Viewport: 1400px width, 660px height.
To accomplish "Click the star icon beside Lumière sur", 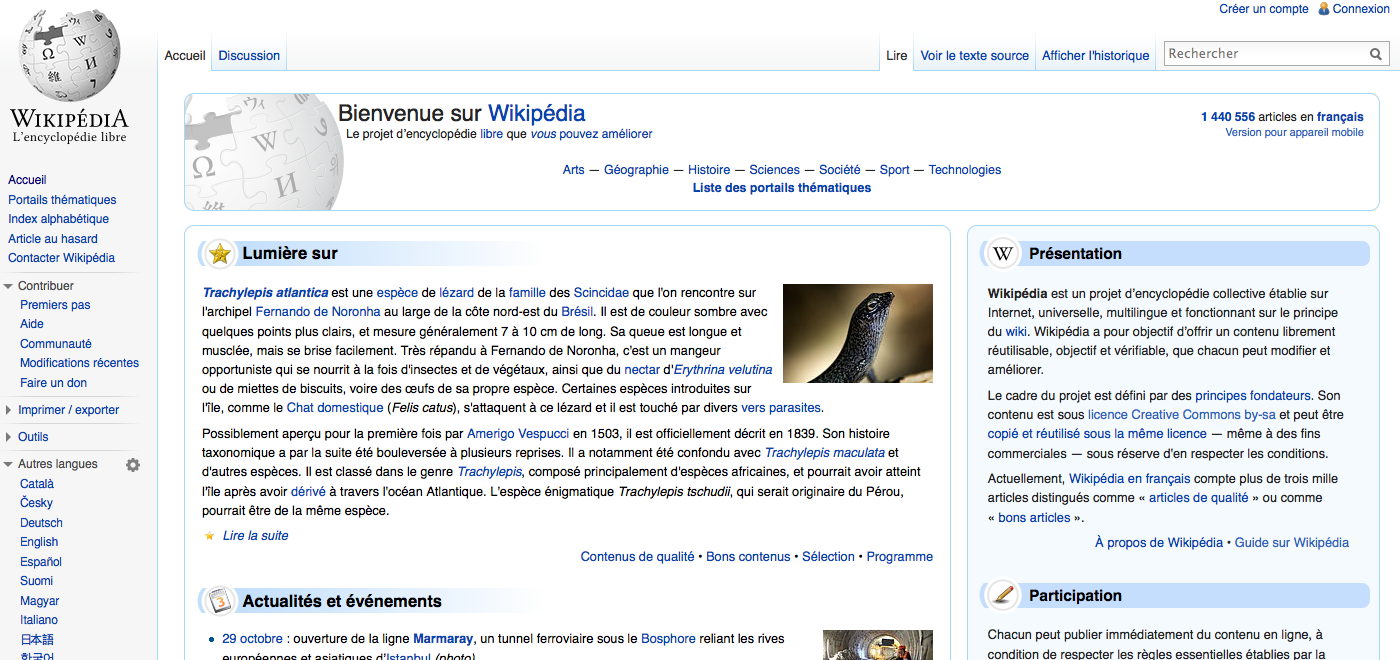I will tap(220, 254).
